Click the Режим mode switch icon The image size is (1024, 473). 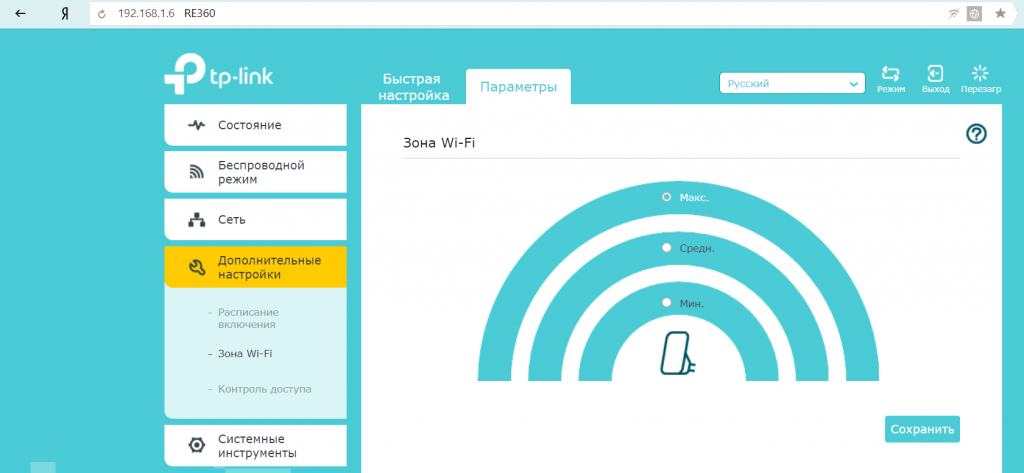pyautogui.click(x=890, y=74)
